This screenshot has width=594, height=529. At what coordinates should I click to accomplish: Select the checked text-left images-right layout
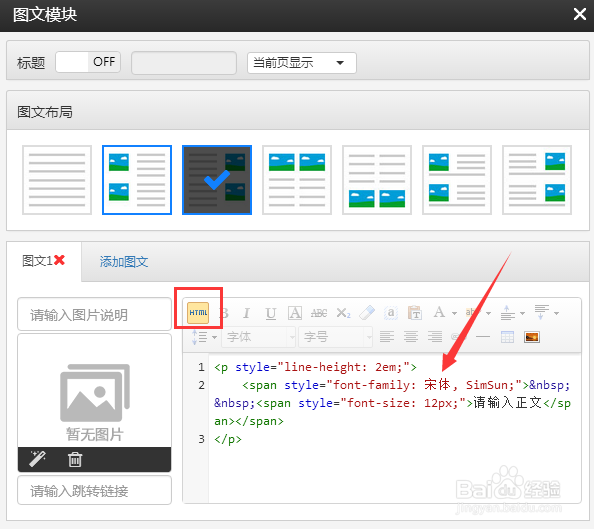217,180
